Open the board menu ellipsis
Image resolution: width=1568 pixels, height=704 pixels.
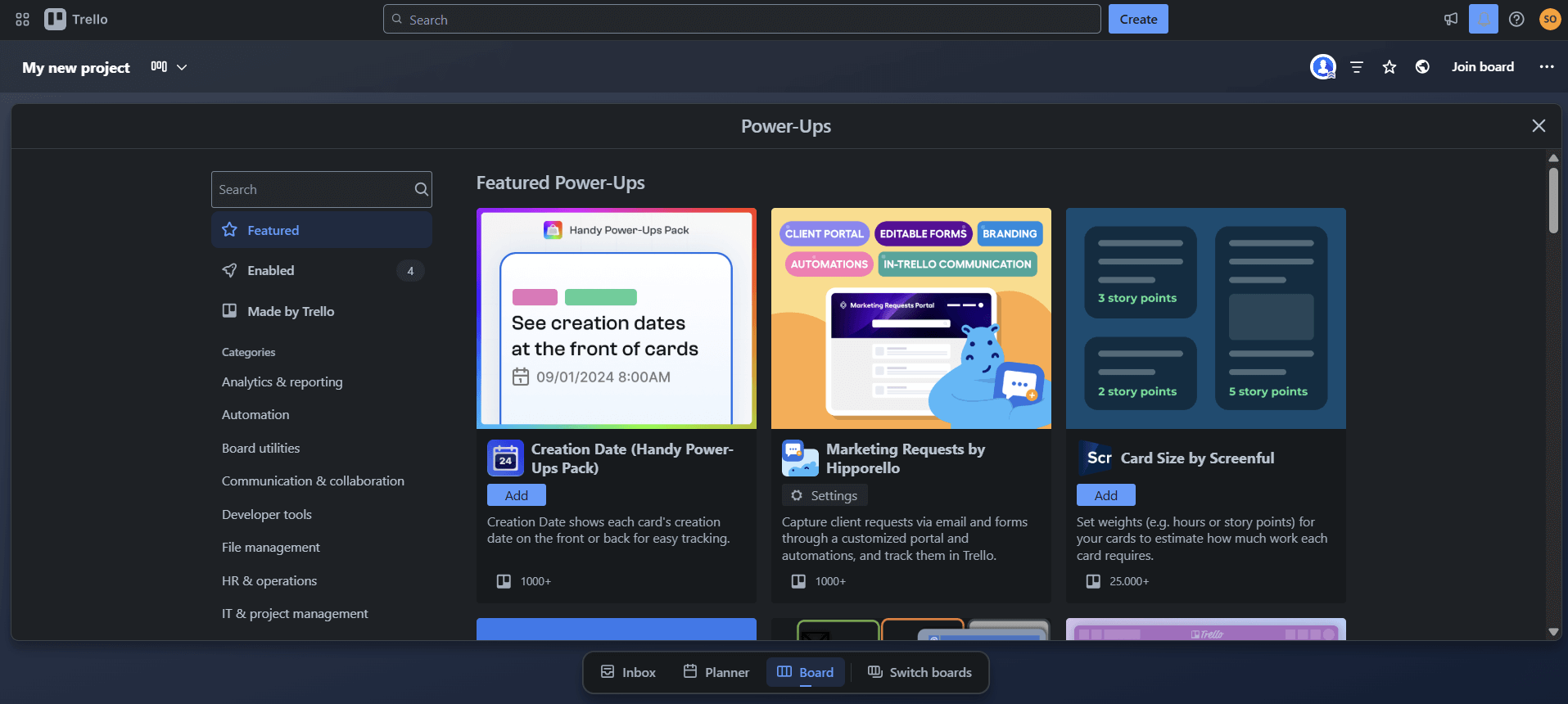point(1547,67)
